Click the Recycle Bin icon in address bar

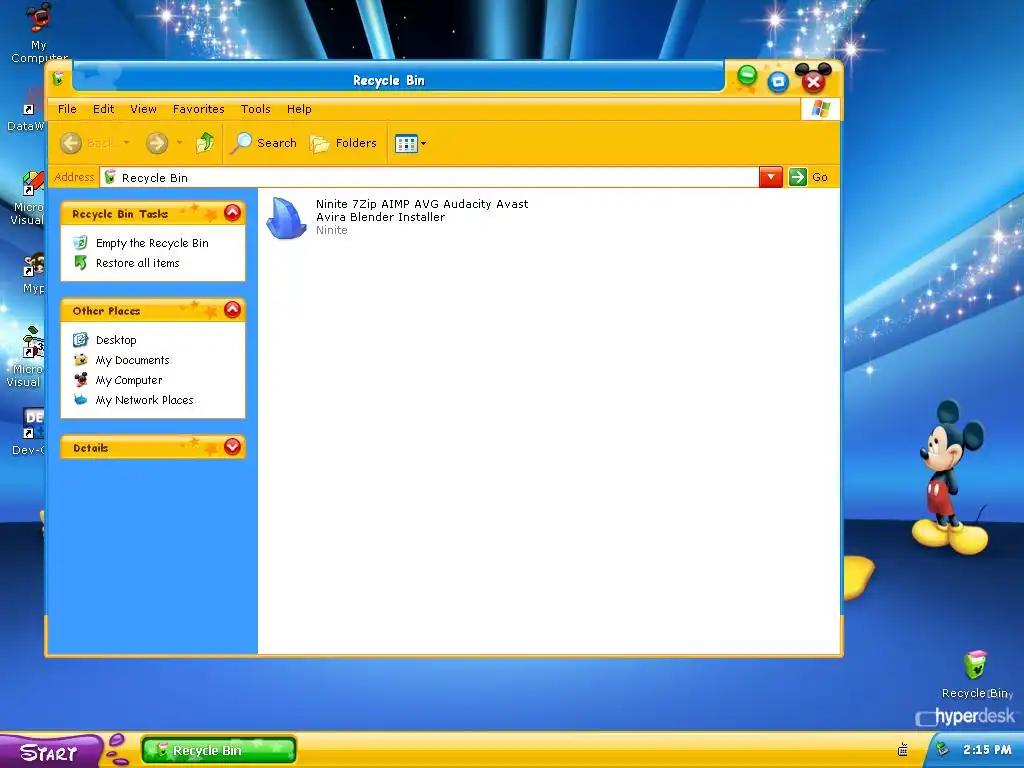click(x=110, y=178)
